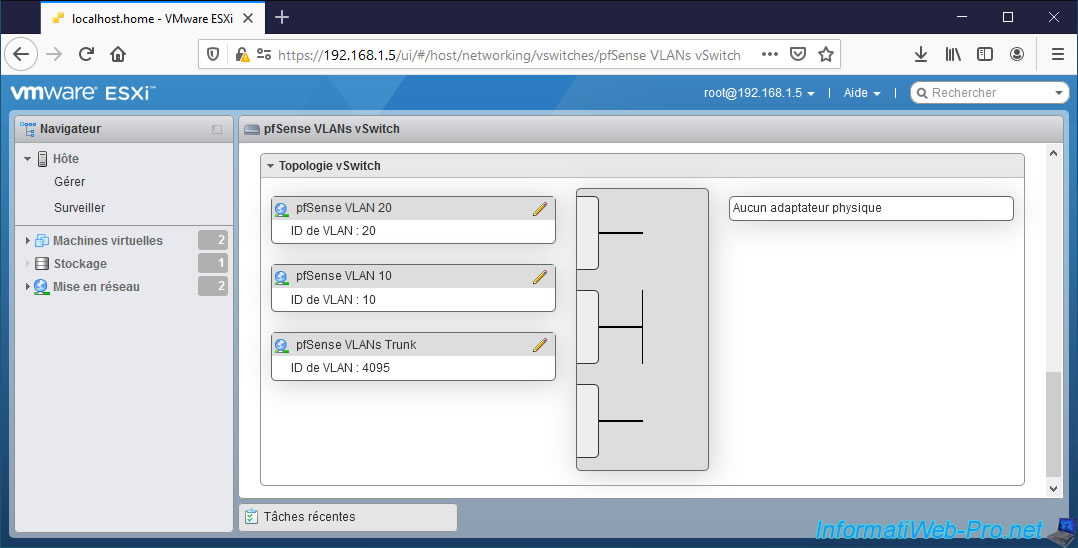The width and height of the screenshot is (1078, 548).
Task: Click the browser Back arrow button
Action: click(x=21, y=54)
